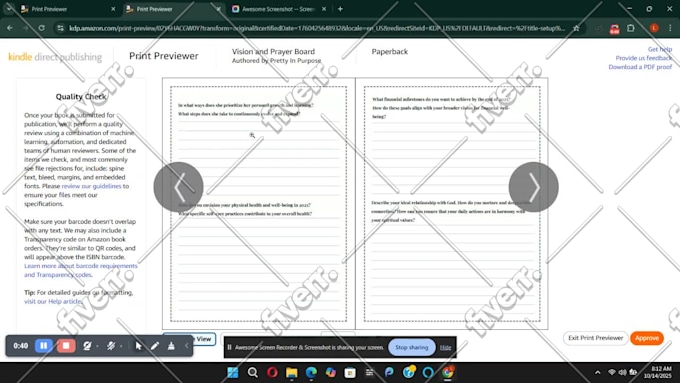The height and width of the screenshot is (383, 680).
Task: Click the left preview page
Action: (258, 203)
